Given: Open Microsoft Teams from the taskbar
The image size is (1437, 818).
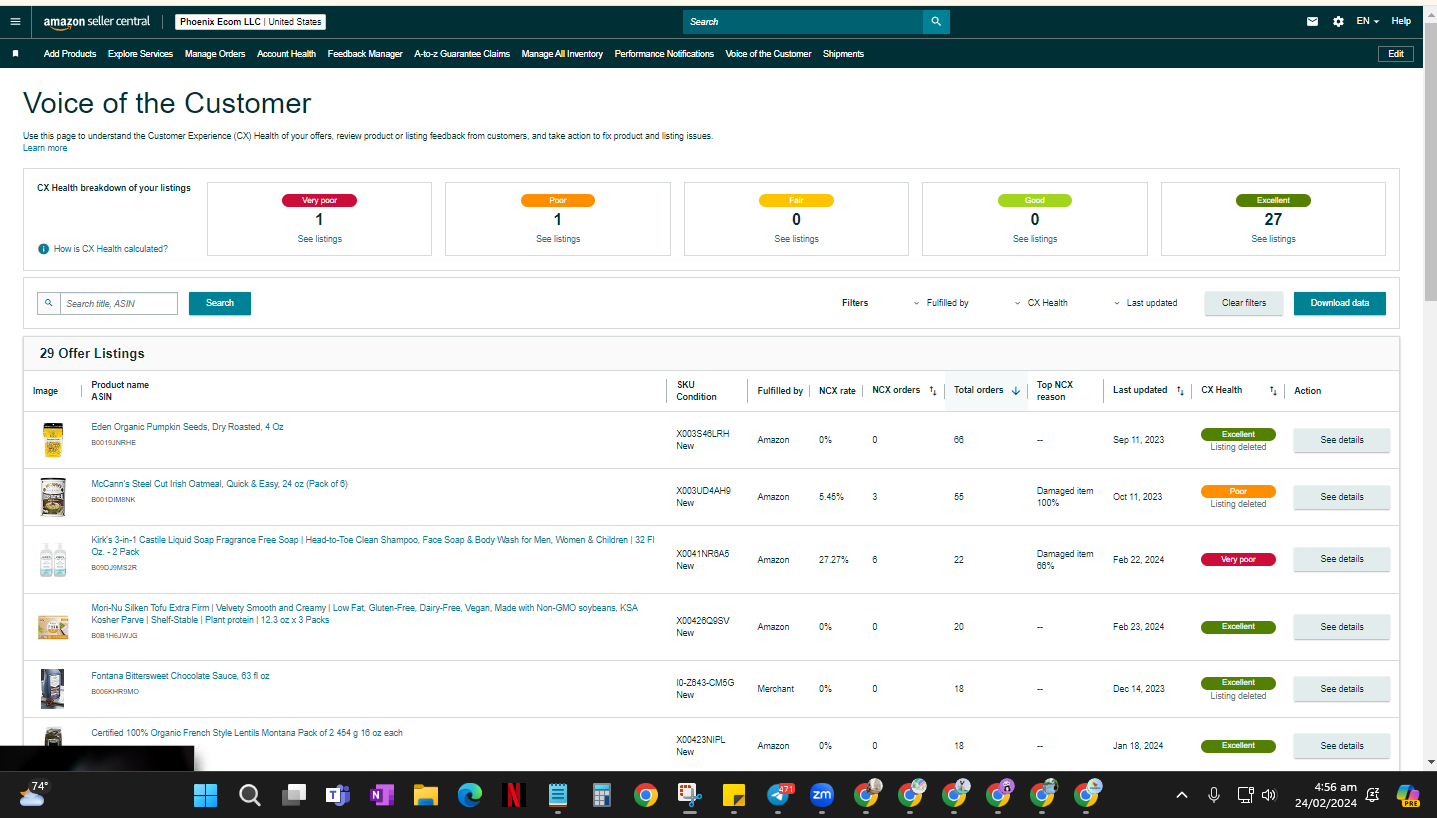Looking at the screenshot, I should pos(337,796).
